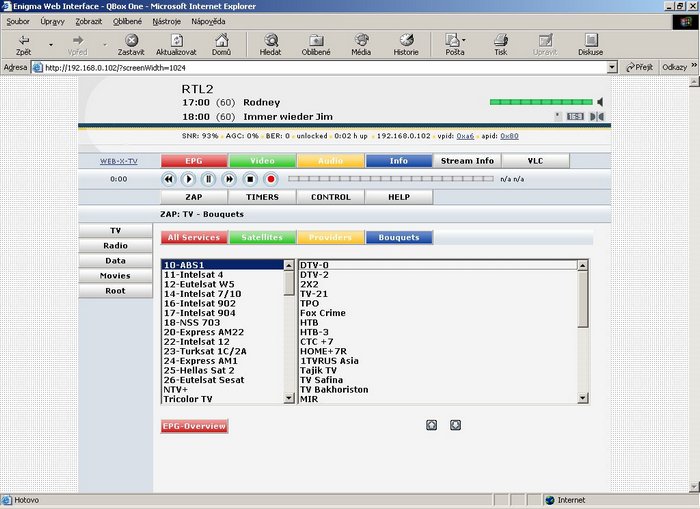
Task: Open Oblíbené favorites toolbar icon
Action: point(316,40)
